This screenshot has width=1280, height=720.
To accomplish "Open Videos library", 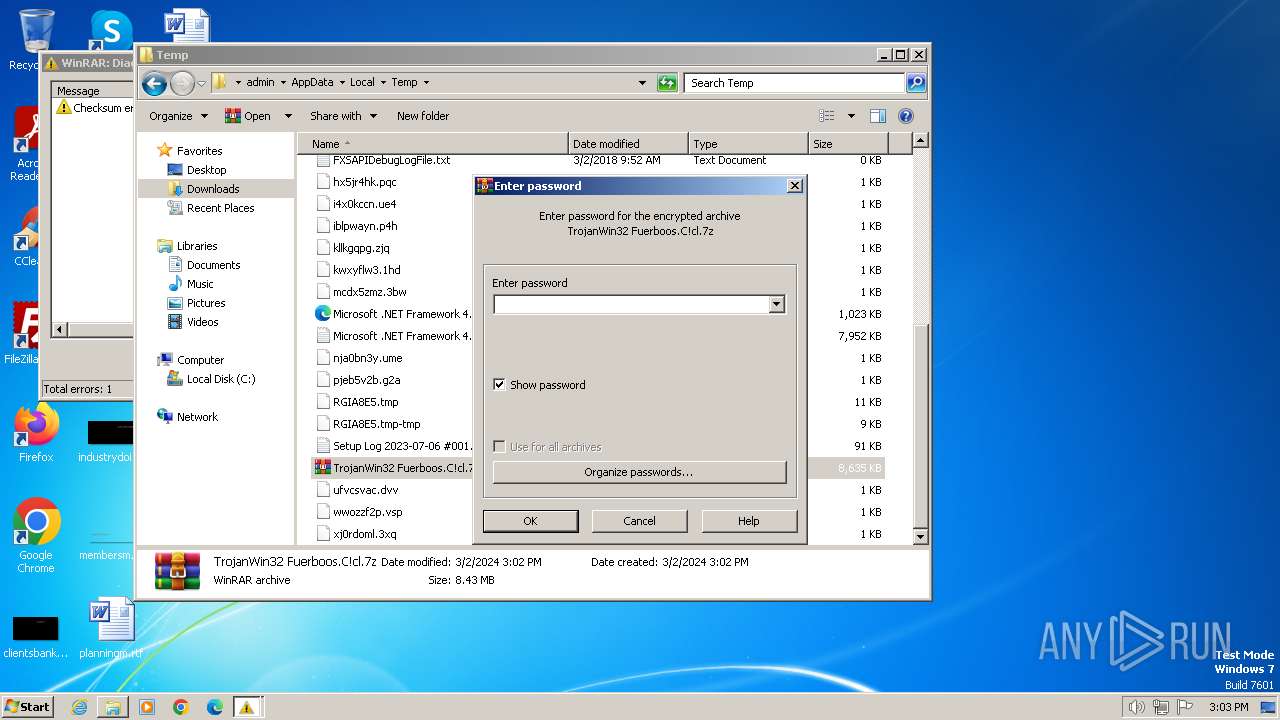I will (x=202, y=322).
